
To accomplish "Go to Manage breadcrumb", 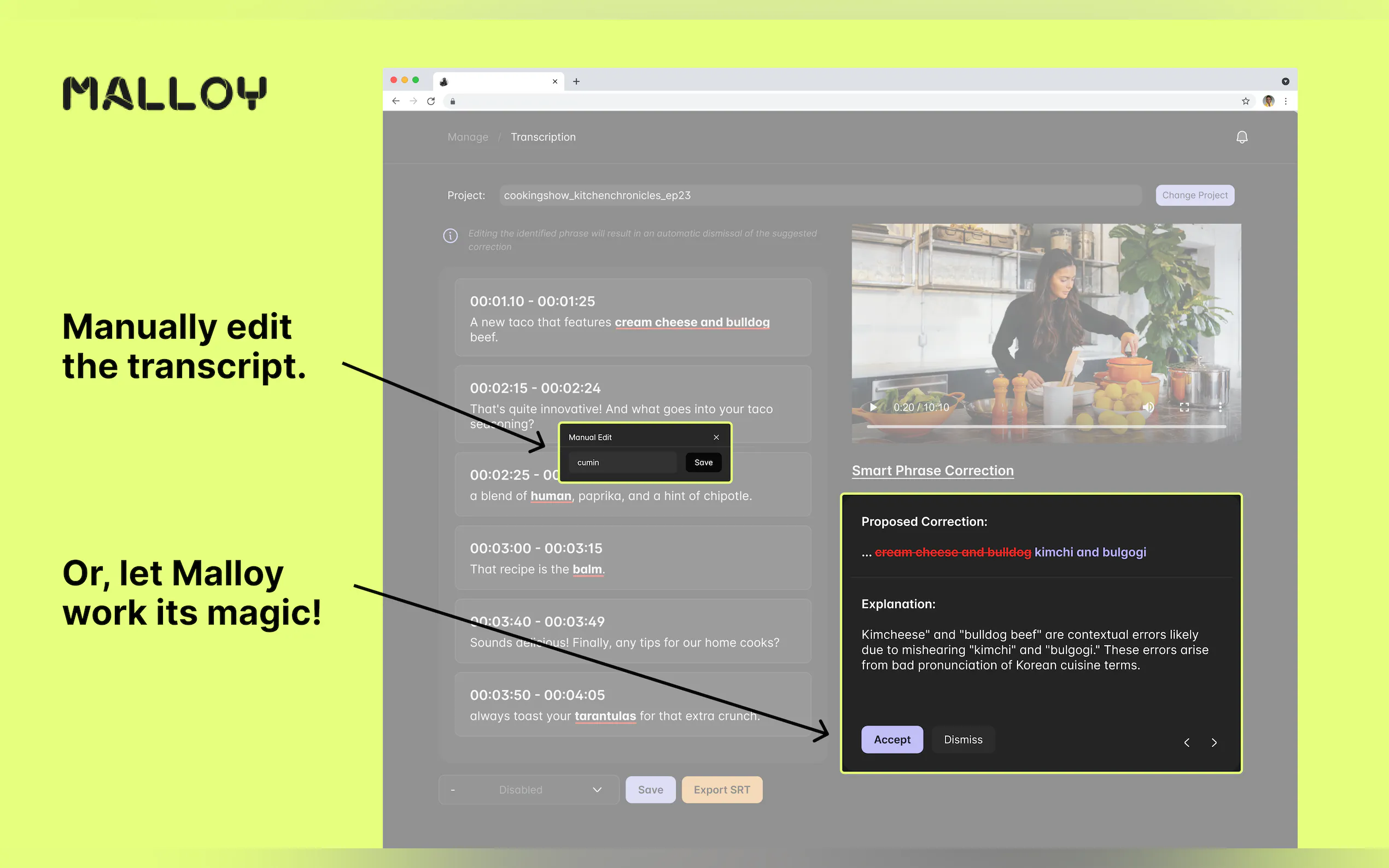I will point(468,137).
